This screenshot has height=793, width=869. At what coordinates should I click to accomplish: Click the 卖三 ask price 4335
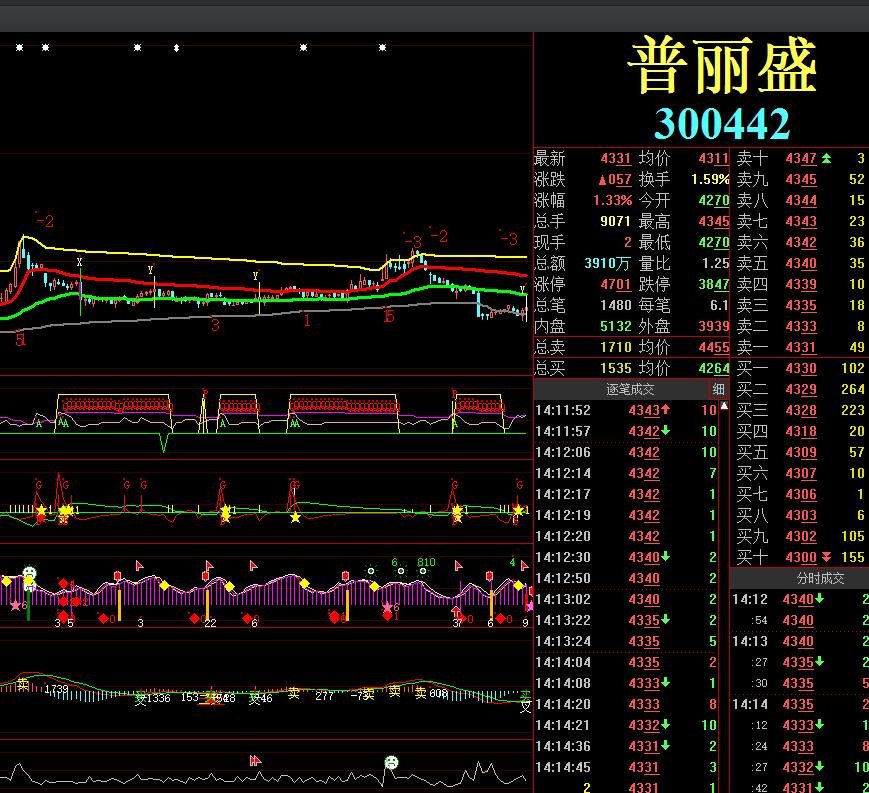[x=801, y=305]
